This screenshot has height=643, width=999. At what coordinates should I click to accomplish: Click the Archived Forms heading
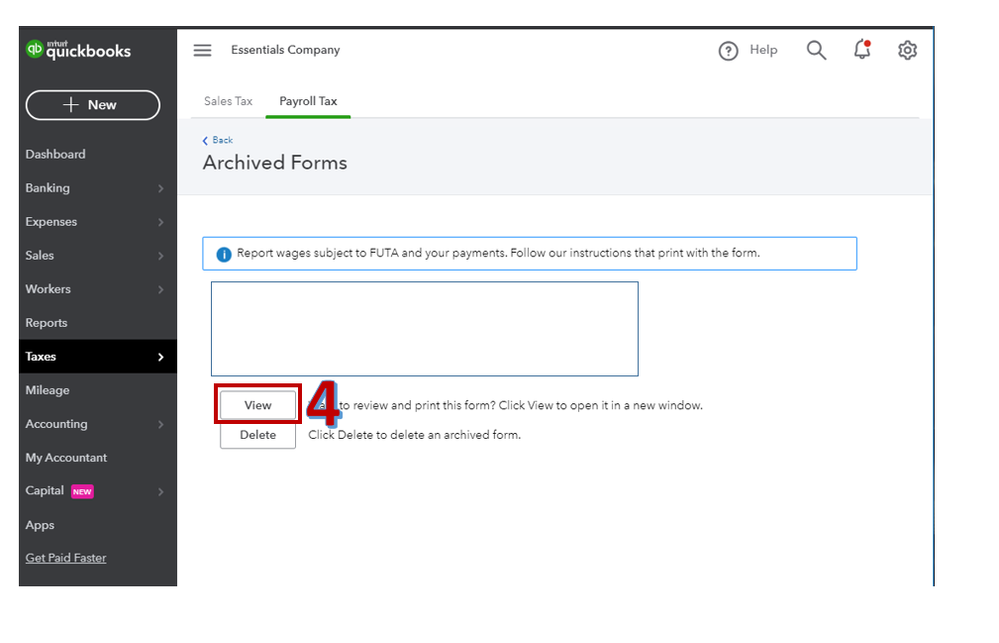(x=275, y=163)
